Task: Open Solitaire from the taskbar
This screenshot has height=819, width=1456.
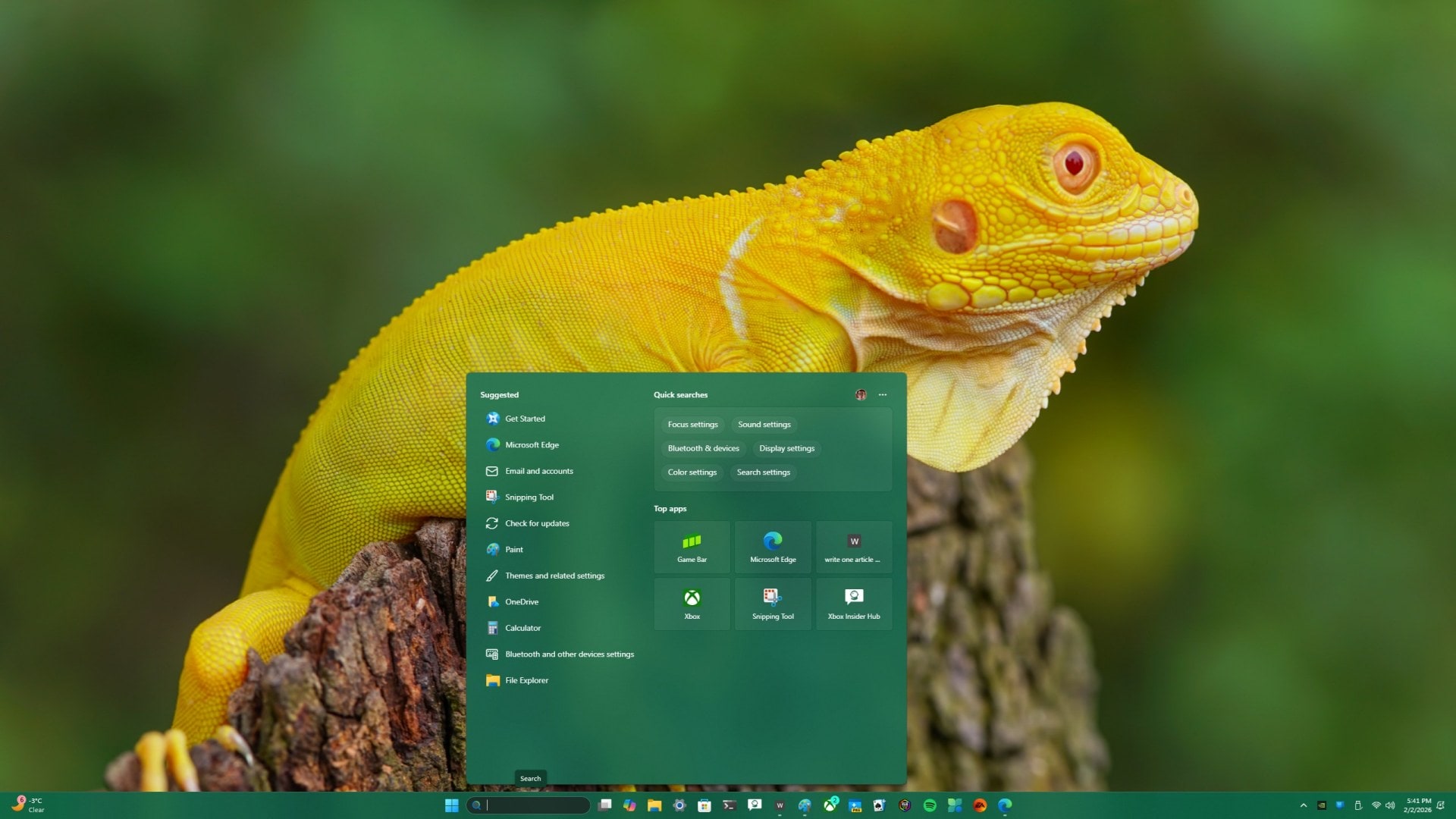Action: pos(879,805)
